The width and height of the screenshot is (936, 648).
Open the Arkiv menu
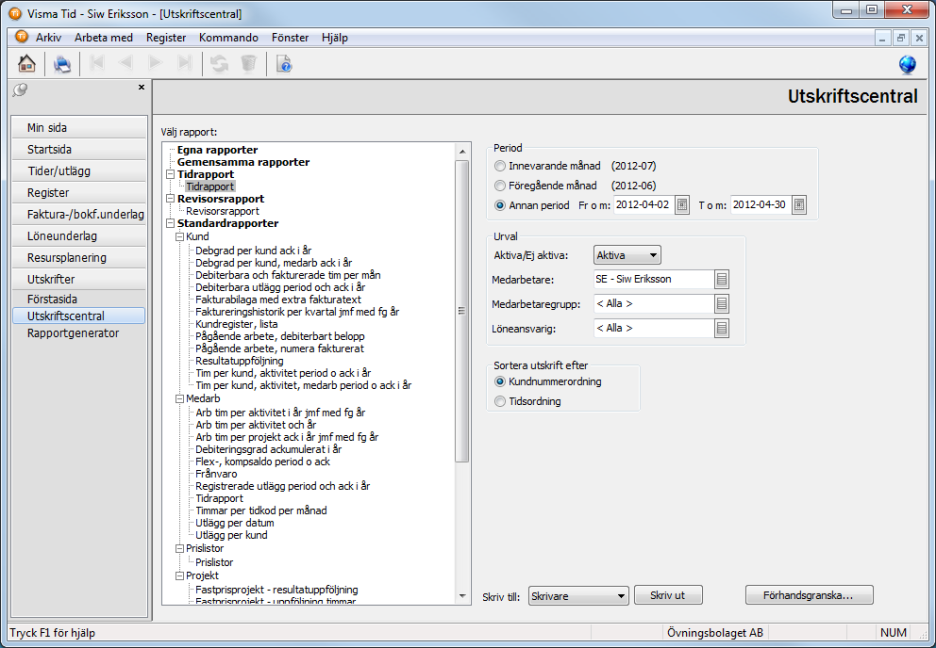click(x=48, y=38)
